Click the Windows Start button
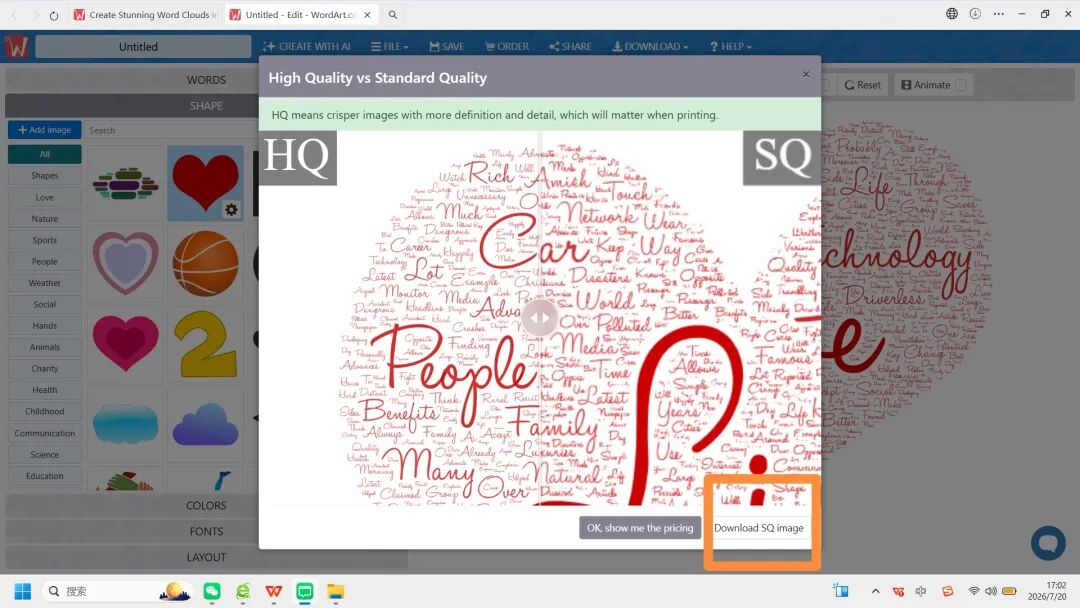Viewport: 1080px width, 608px height. (23, 591)
